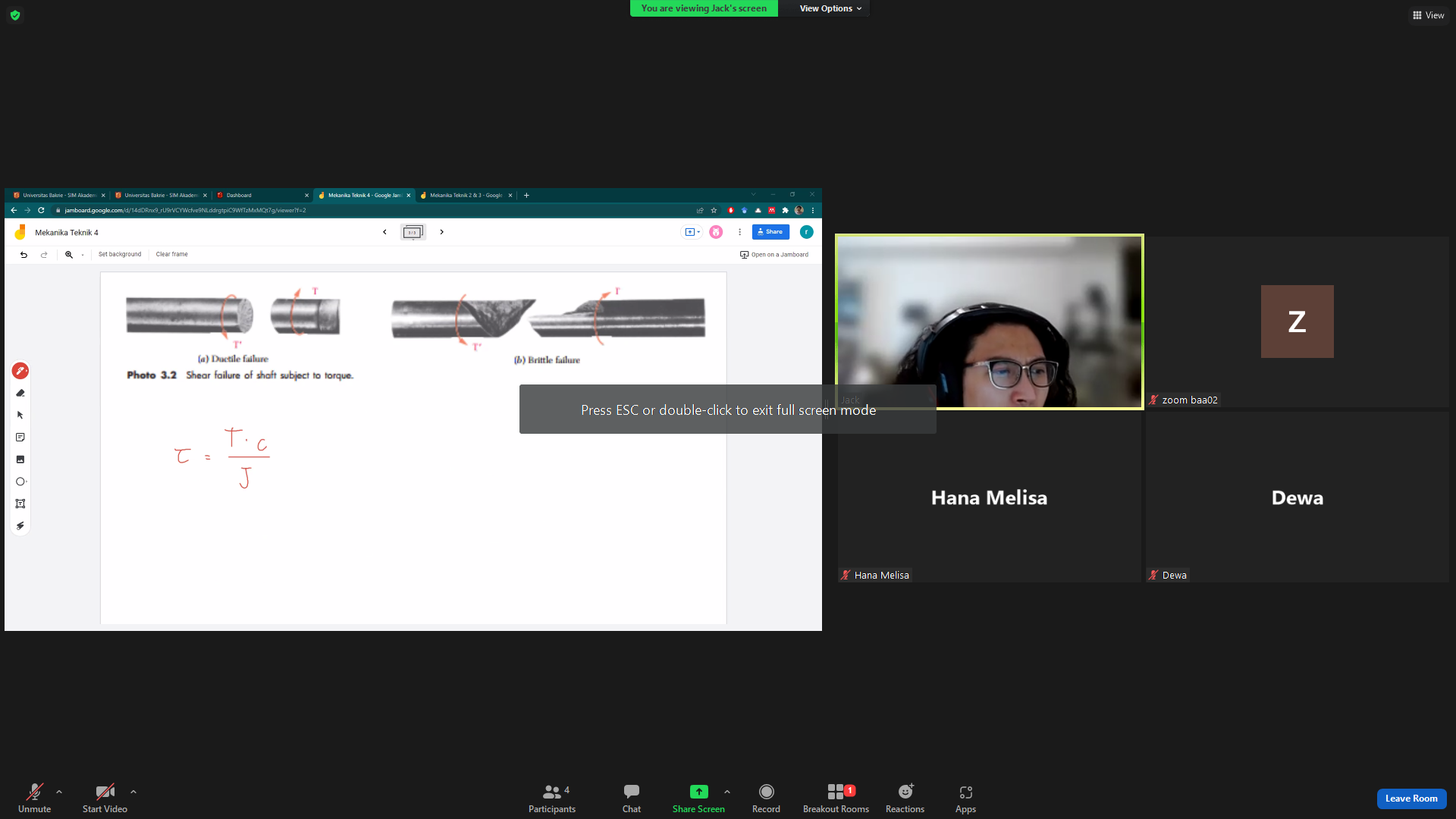The width and height of the screenshot is (1456, 819).
Task: Select the zoom baa02 participant tile
Action: point(1297,322)
